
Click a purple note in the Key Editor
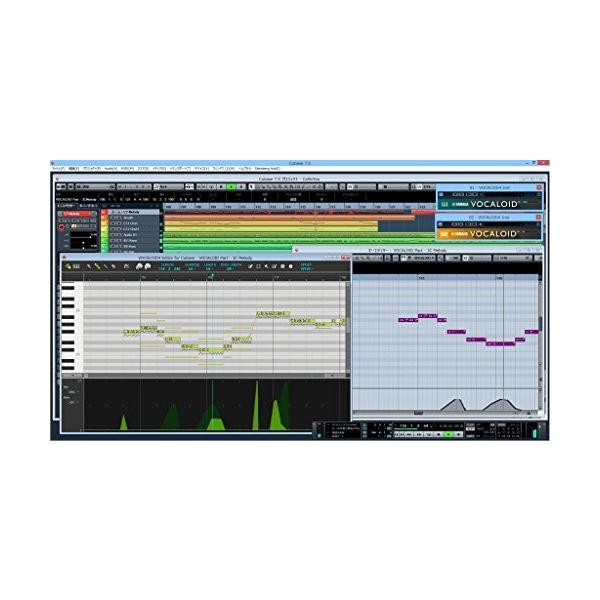[x=408, y=320]
